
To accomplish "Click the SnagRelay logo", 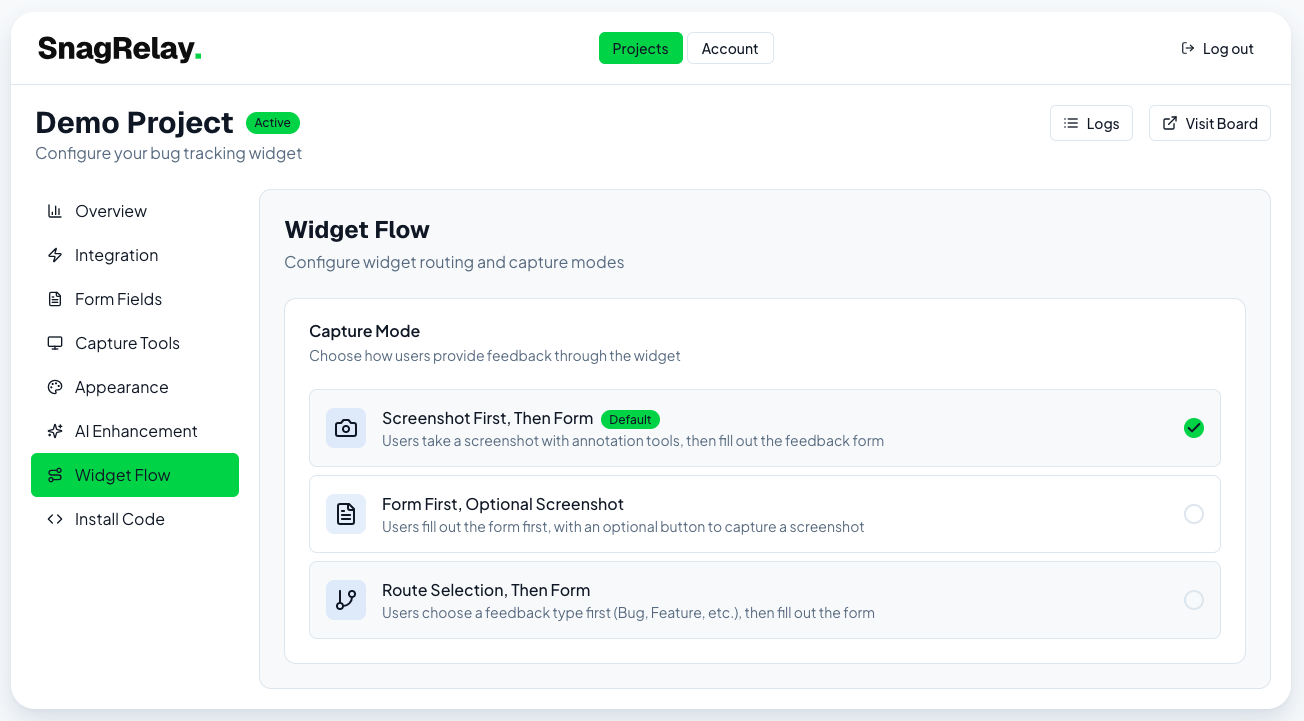I will 120,48.
